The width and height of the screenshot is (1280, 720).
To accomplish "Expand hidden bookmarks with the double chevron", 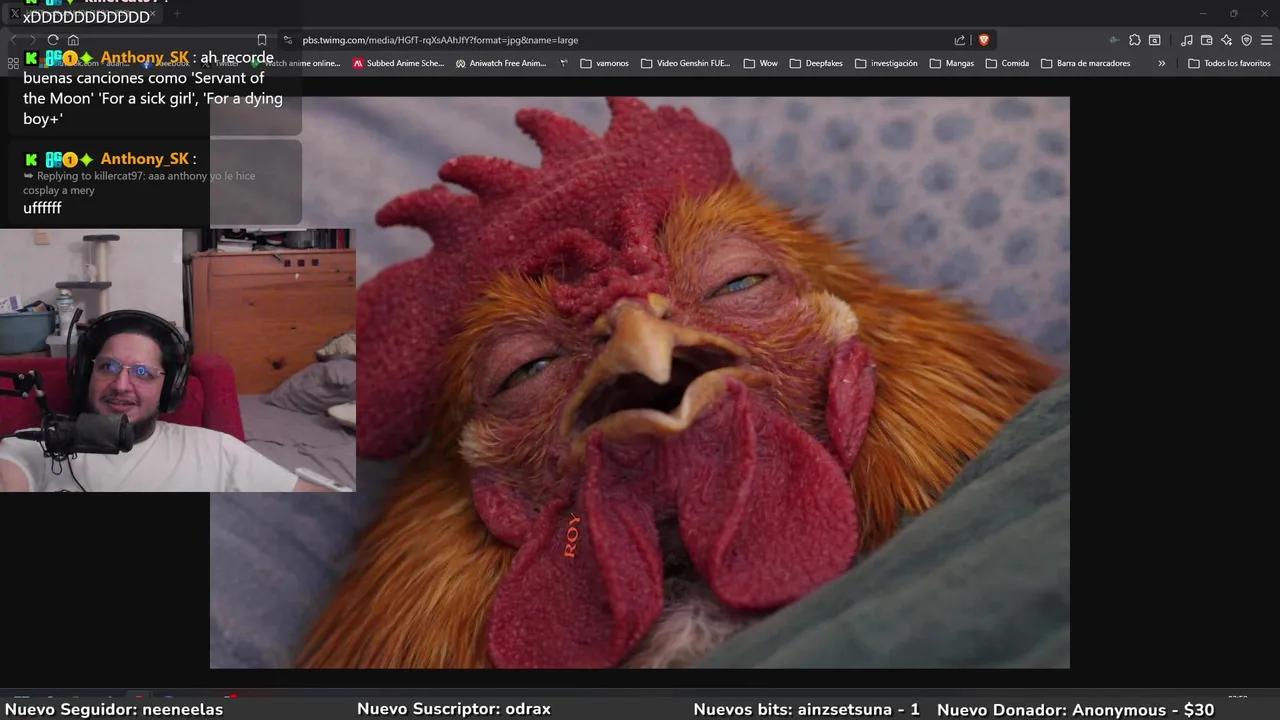I will coord(1162,63).
